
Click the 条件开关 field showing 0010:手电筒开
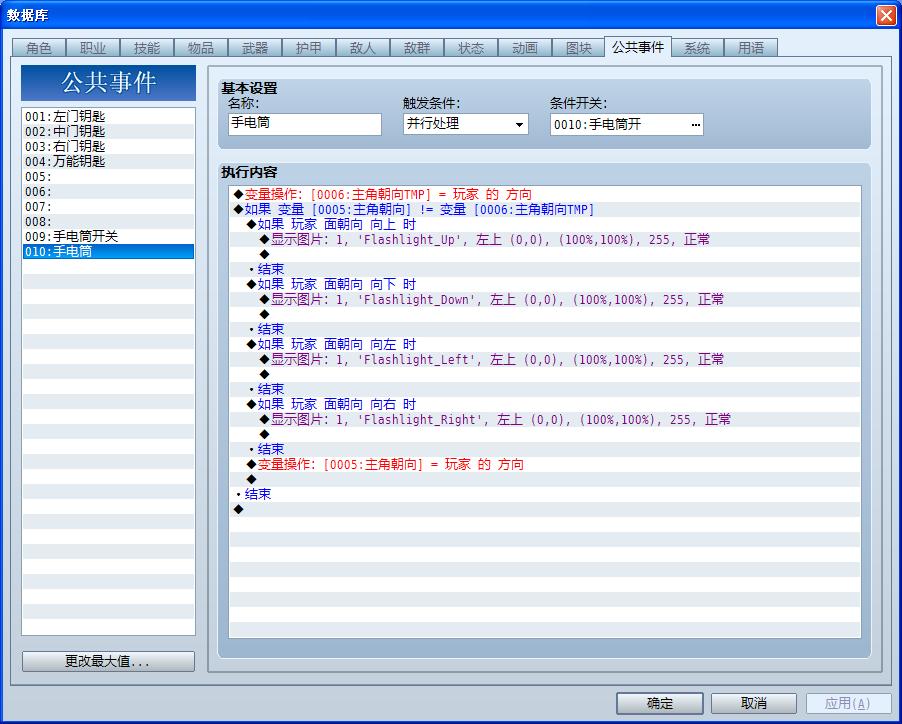tap(626, 124)
